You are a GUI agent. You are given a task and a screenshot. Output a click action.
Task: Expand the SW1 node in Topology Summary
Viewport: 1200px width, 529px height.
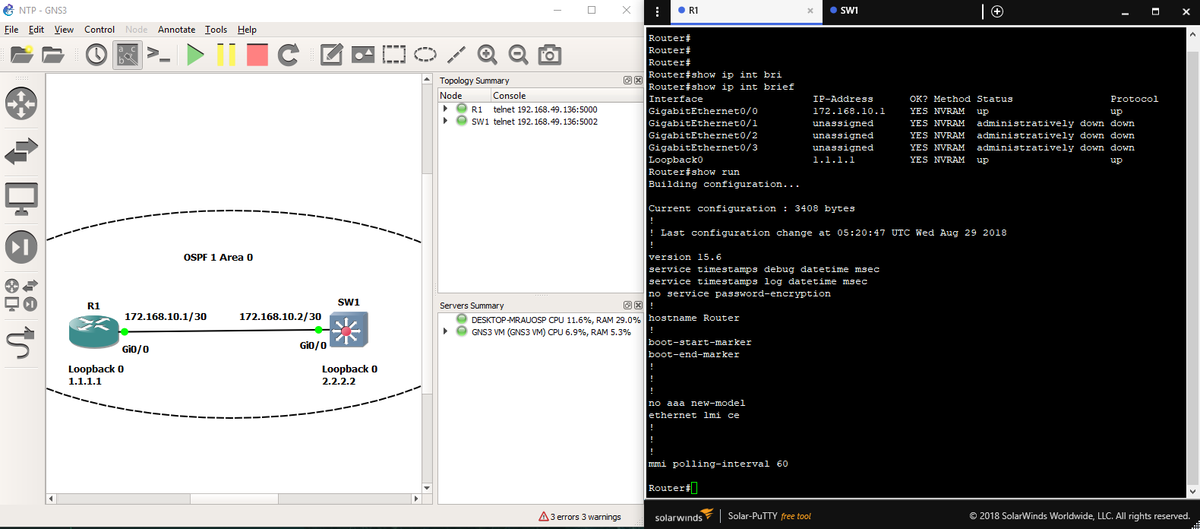coord(445,122)
